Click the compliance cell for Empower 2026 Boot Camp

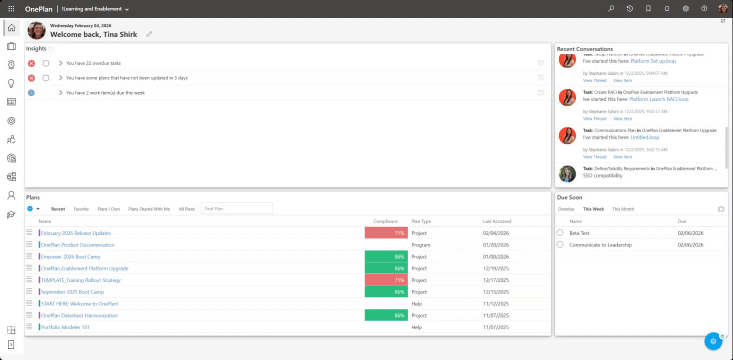(x=386, y=256)
